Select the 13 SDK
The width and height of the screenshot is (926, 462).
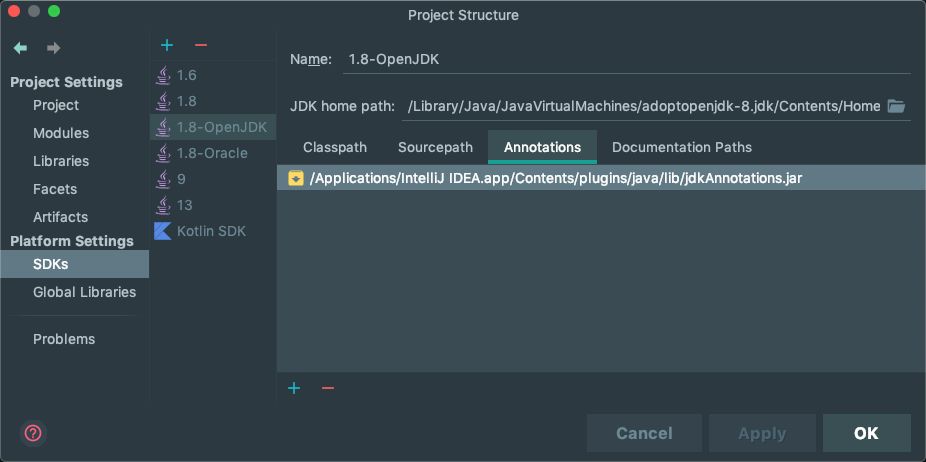[213, 205]
